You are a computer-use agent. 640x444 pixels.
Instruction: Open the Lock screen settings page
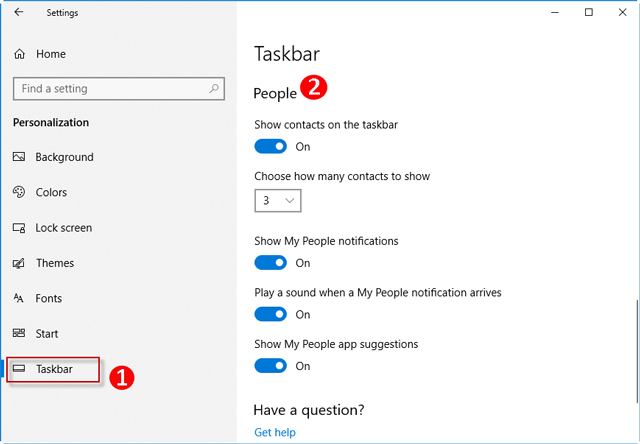(x=63, y=228)
